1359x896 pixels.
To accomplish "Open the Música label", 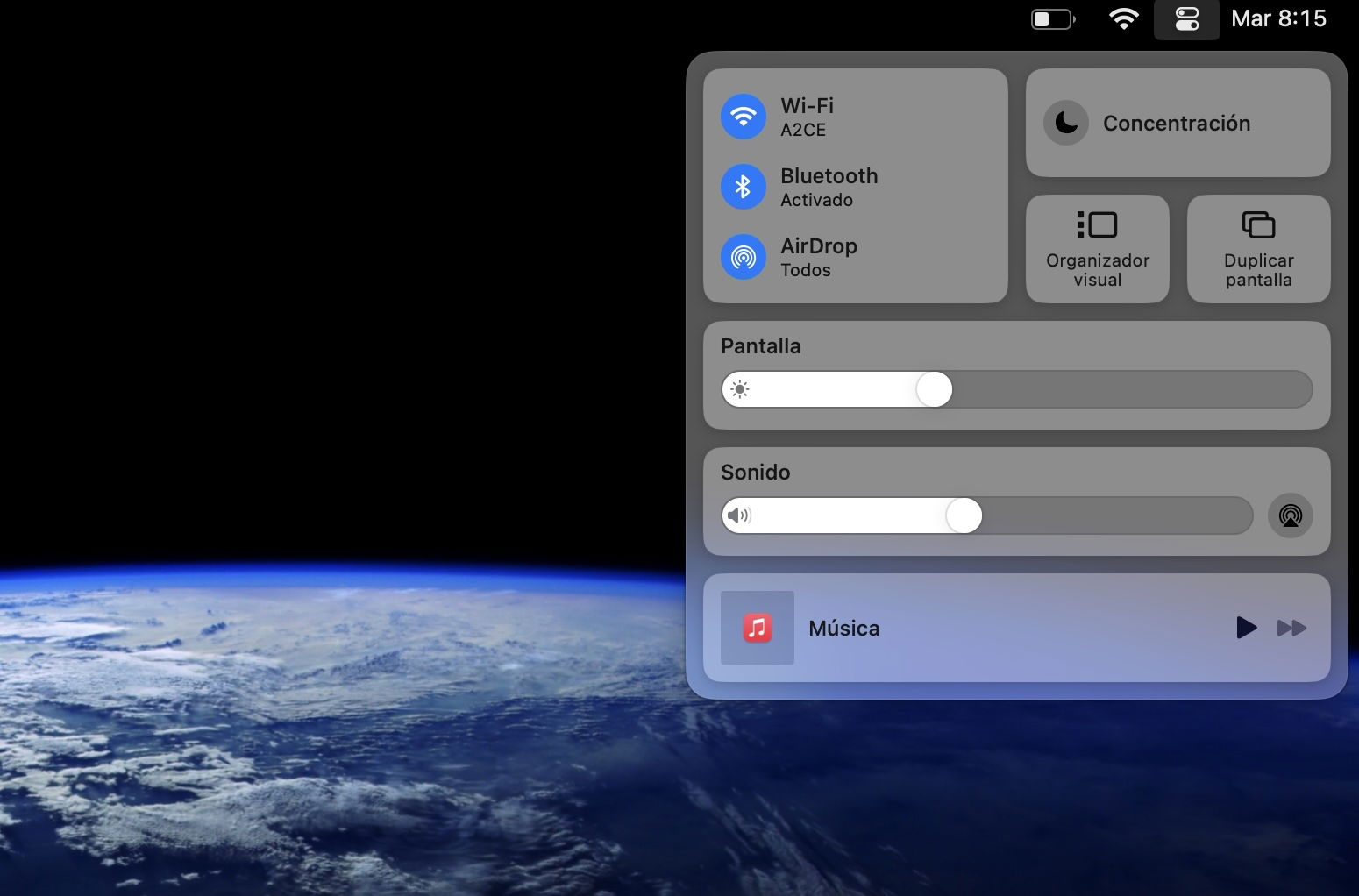I will click(x=844, y=628).
